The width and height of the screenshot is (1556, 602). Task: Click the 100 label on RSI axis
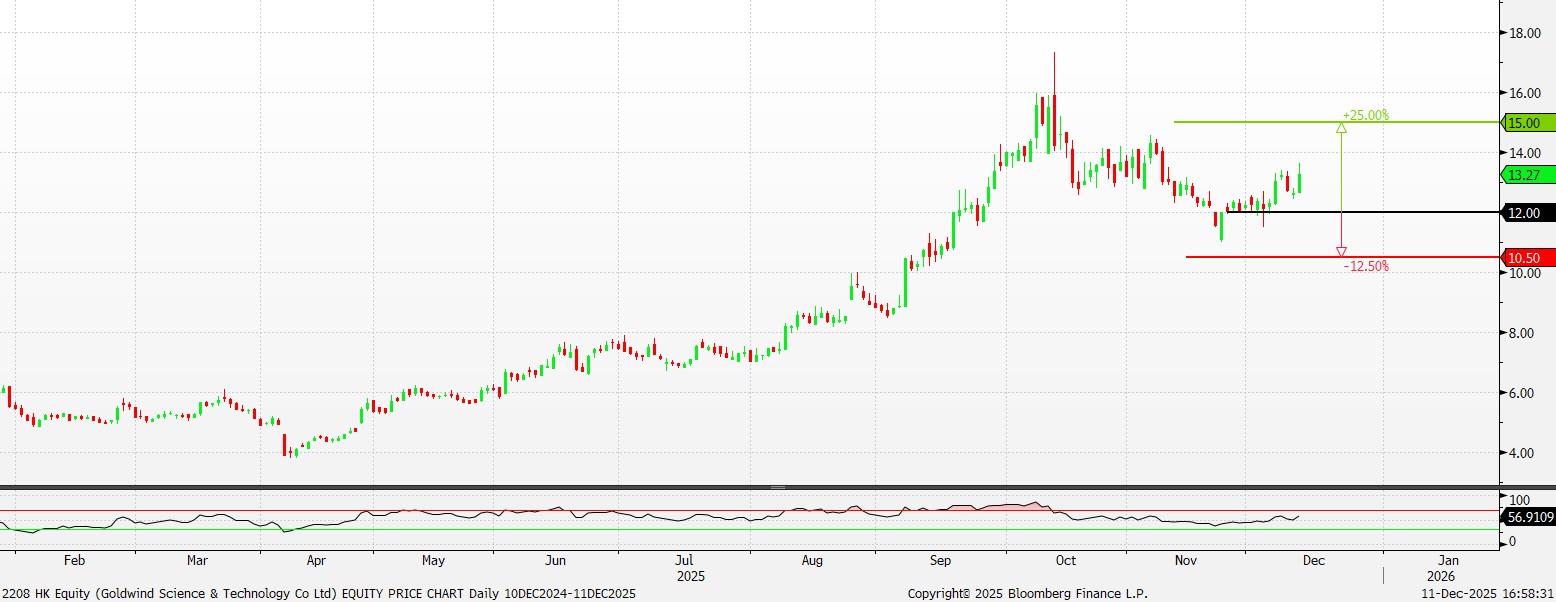(1520, 500)
